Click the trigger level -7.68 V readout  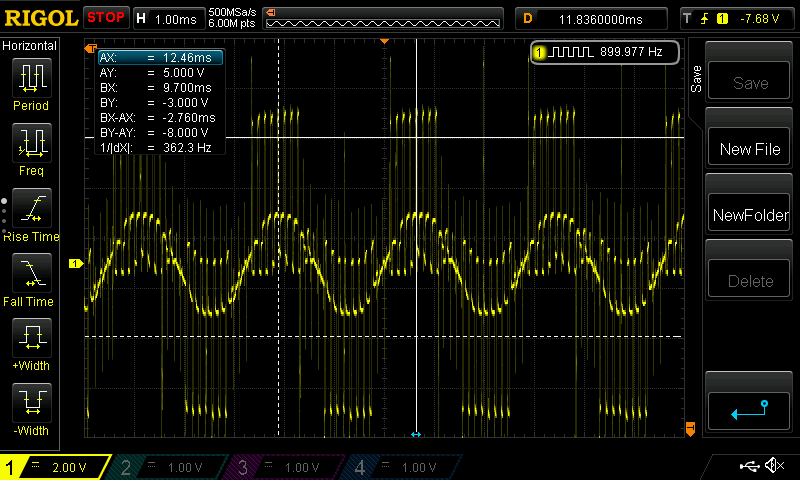pyautogui.click(x=760, y=19)
